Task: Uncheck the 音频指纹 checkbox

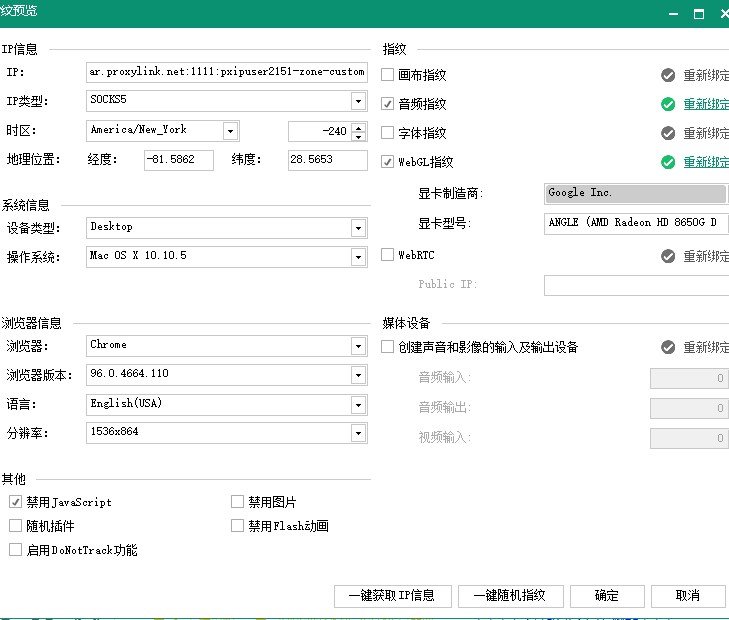Action: click(x=387, y=104)
